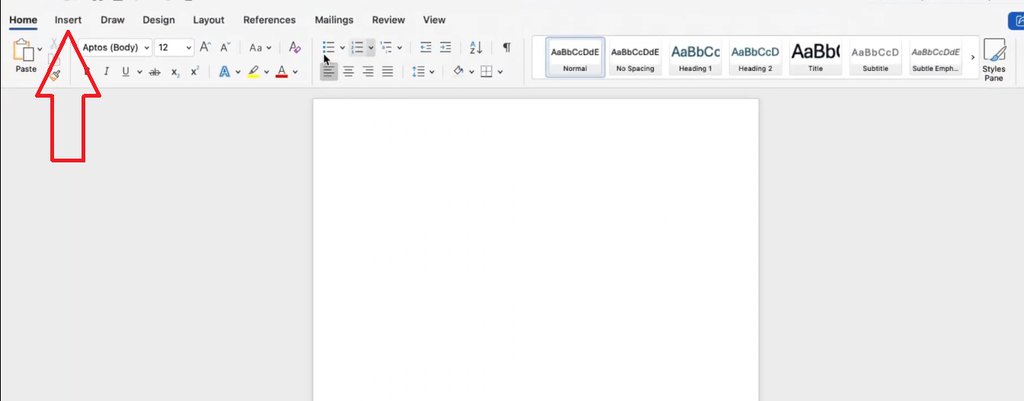Click inside the blank document page
Image resolution: width=1024 pixels, height=401 pixels.
536,249
